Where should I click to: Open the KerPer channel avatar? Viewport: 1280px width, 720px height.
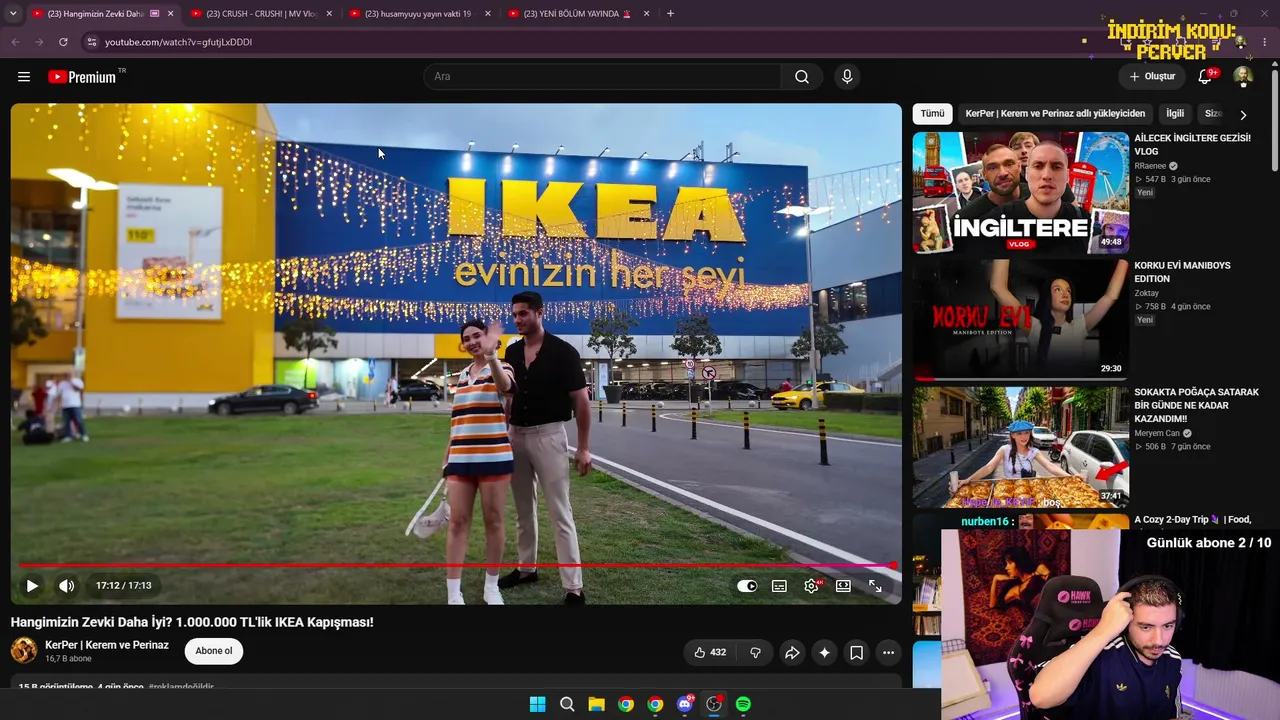point(24,651)
